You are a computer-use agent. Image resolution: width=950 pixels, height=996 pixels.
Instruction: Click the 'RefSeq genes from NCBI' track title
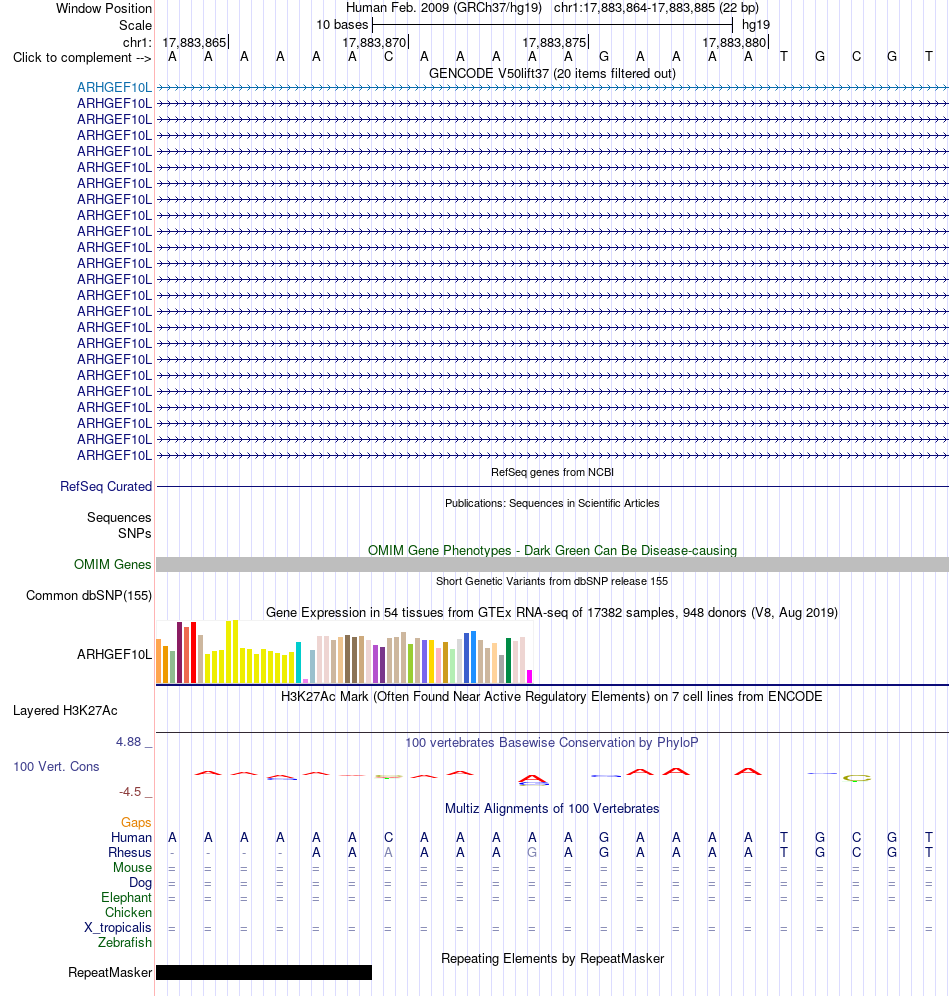(x=552, y=473)
